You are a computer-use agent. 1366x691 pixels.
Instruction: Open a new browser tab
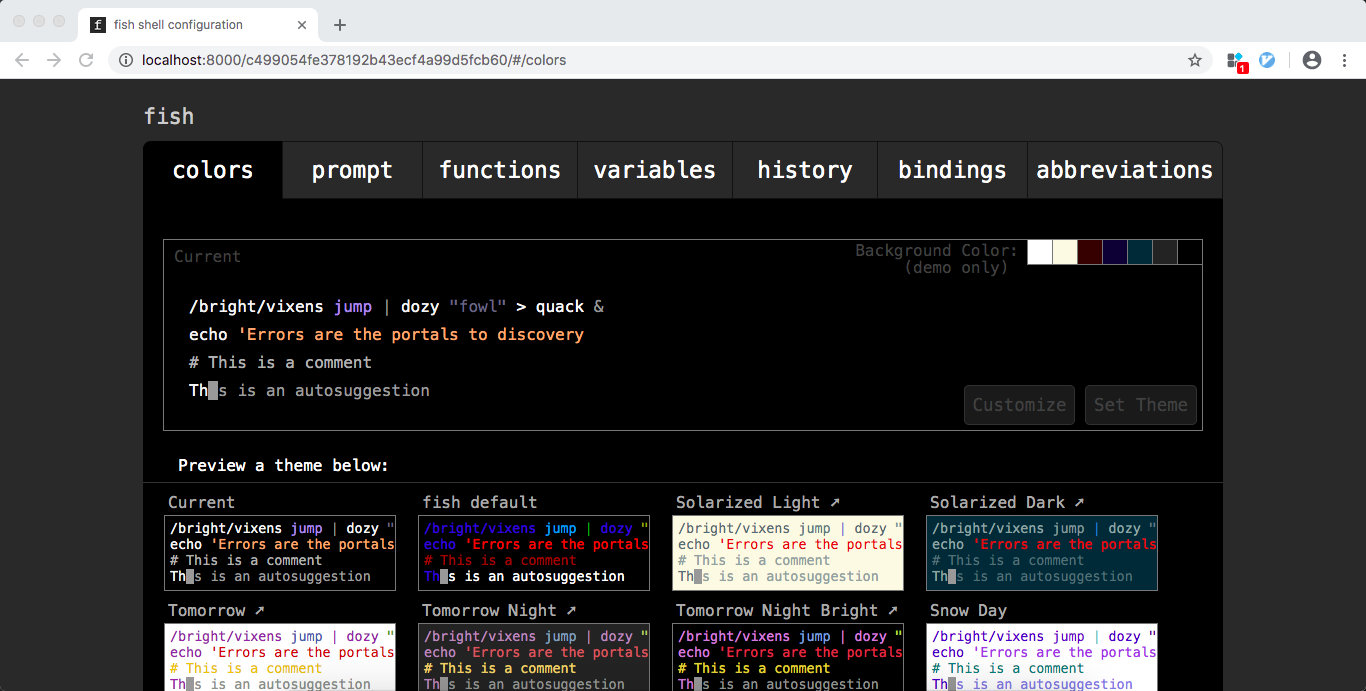tap(340, 25)
